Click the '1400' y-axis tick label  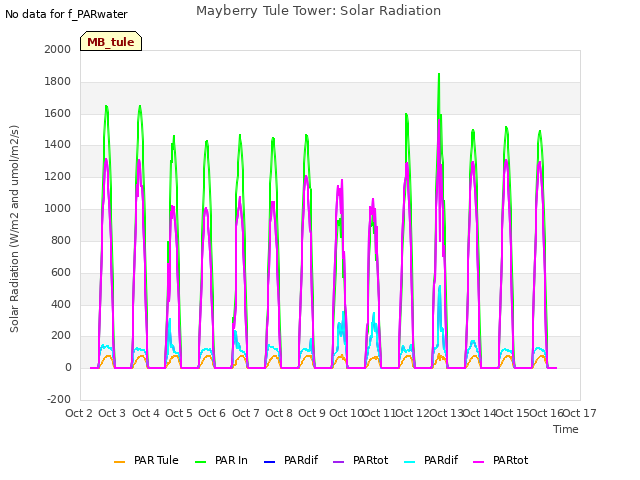(x=58, y=144)
